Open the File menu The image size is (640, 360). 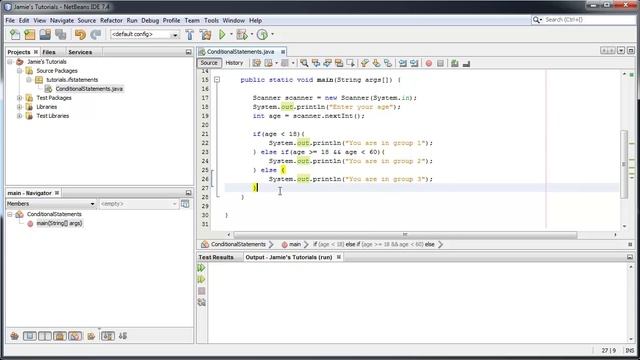(10, 20)
